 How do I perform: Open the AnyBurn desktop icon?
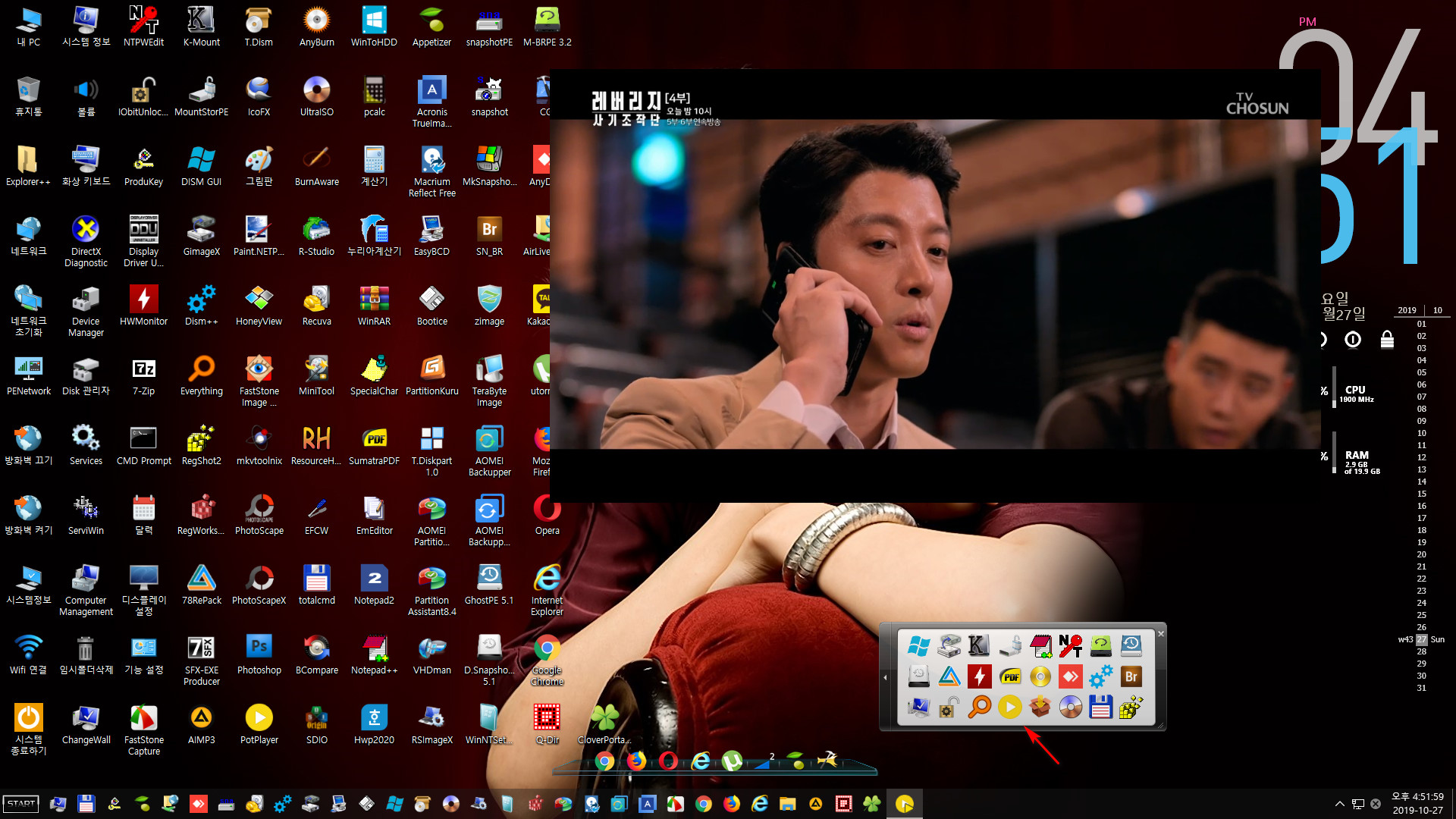pyautogui.click(x=316, y=27)
